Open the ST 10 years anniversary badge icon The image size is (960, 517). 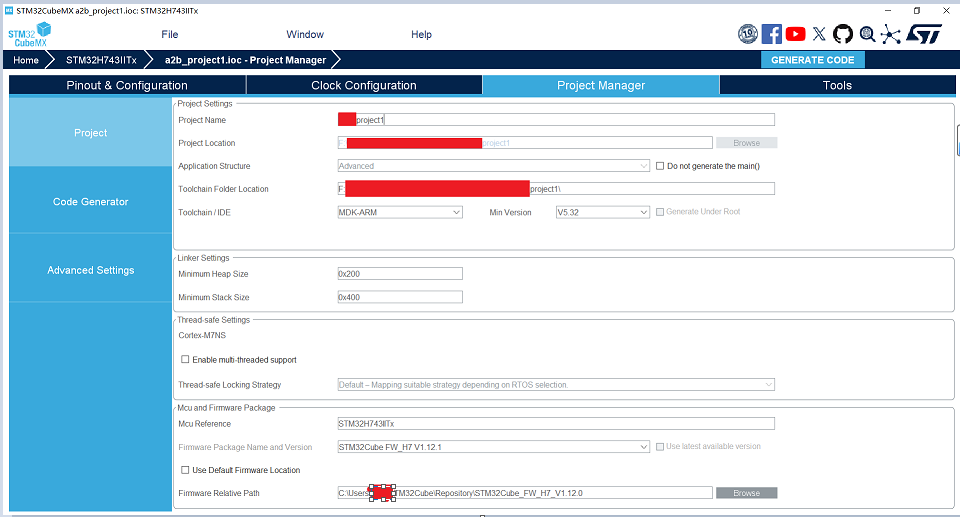click(748, 34)
